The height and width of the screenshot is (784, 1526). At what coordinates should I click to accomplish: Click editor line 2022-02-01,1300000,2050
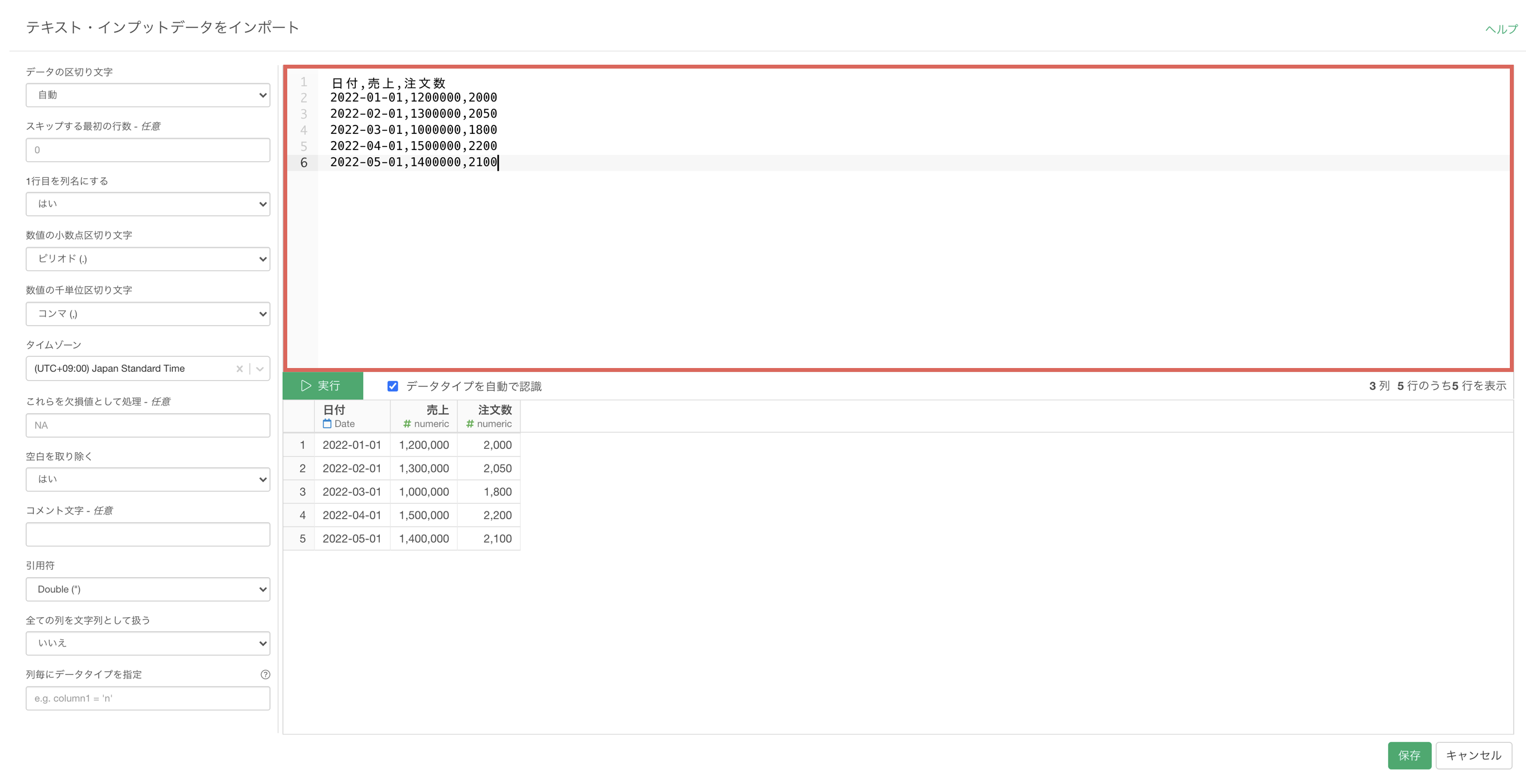coord(413,113)
